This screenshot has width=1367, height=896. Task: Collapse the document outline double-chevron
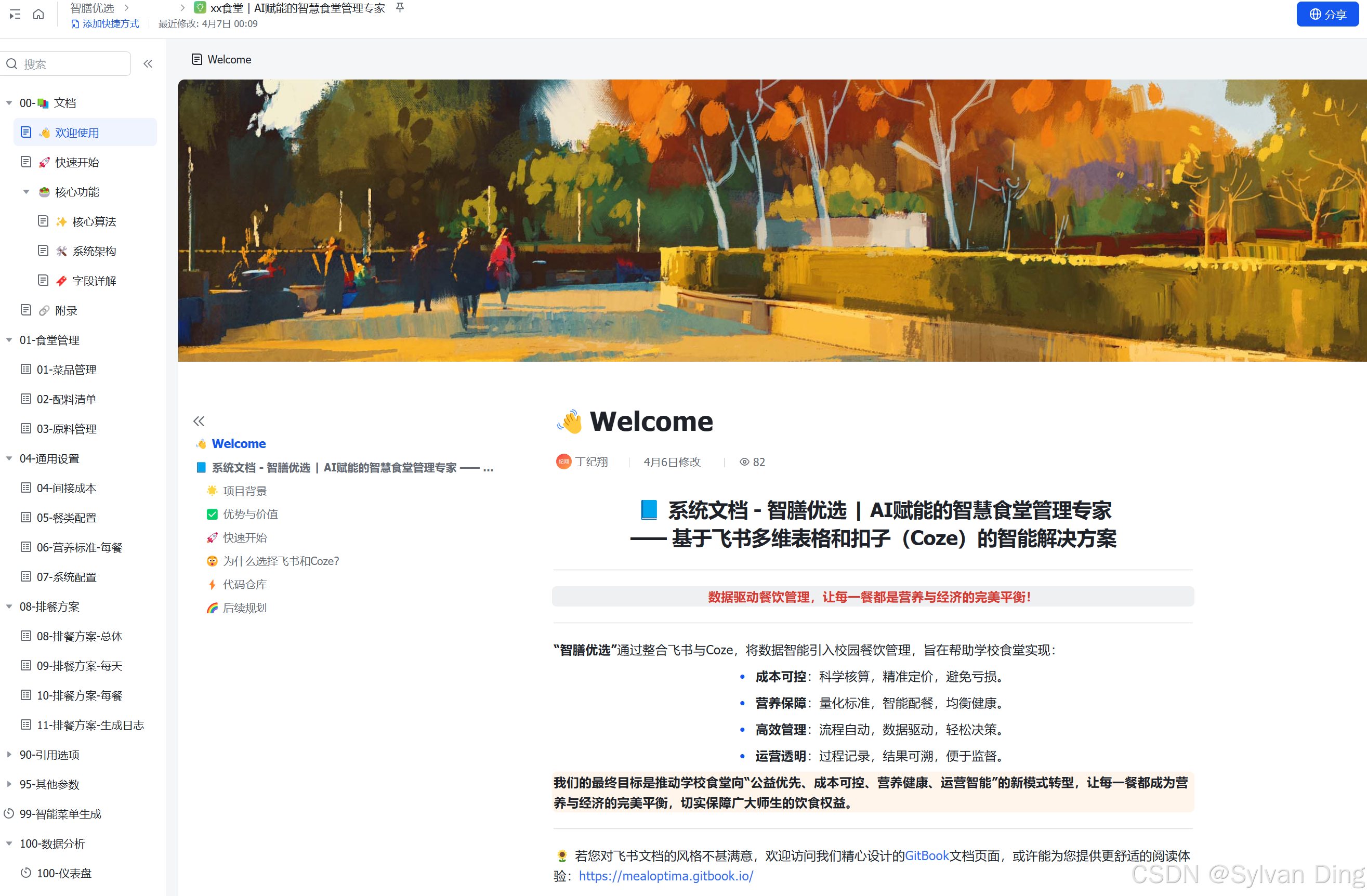(x=199, y=421)
